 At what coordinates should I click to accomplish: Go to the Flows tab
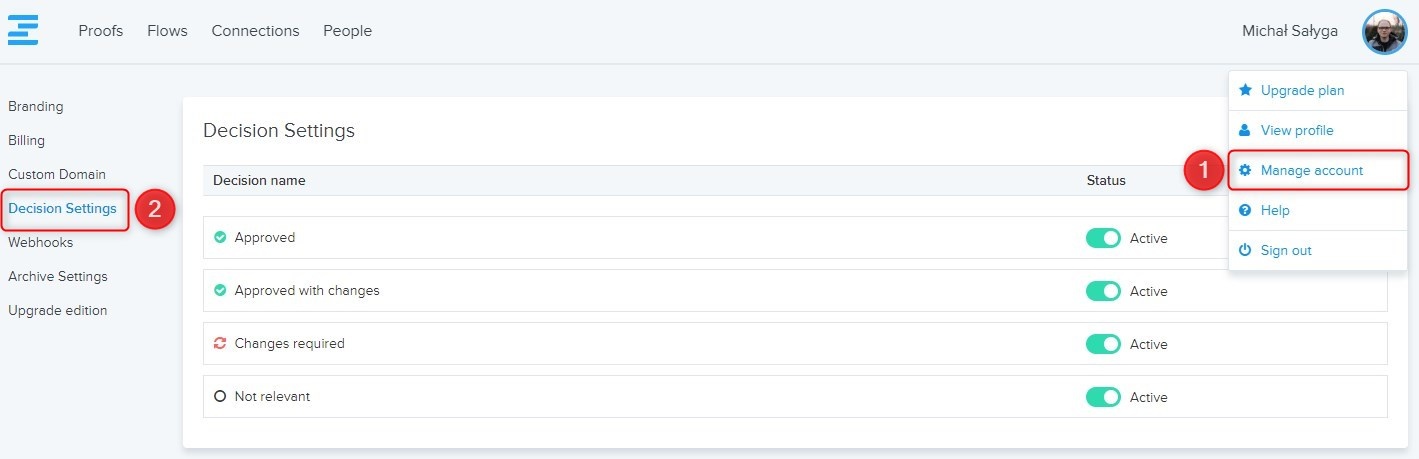[x=167, y=31]
